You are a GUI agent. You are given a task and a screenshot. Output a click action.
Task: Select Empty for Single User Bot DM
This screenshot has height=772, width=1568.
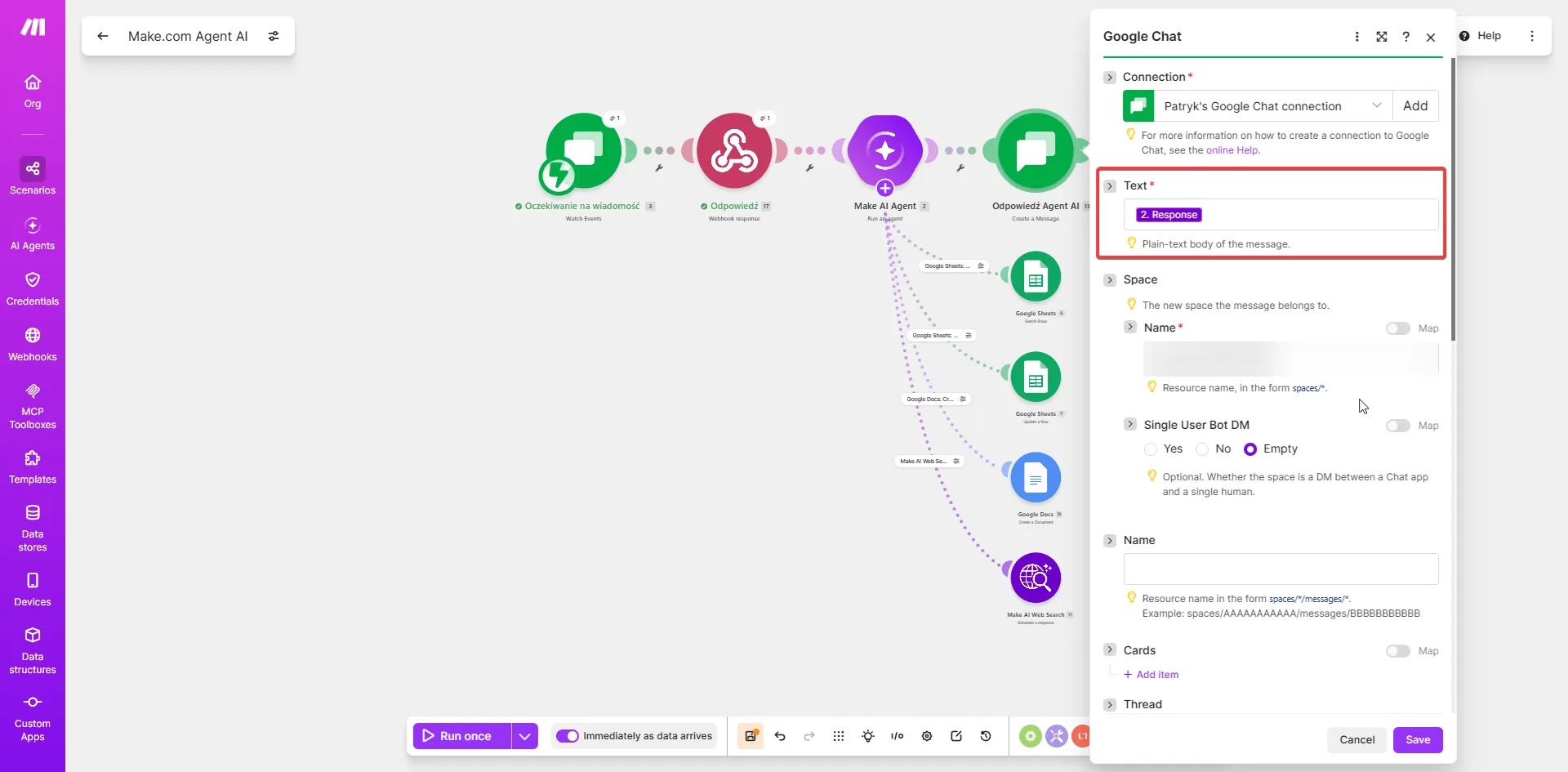1250,449
